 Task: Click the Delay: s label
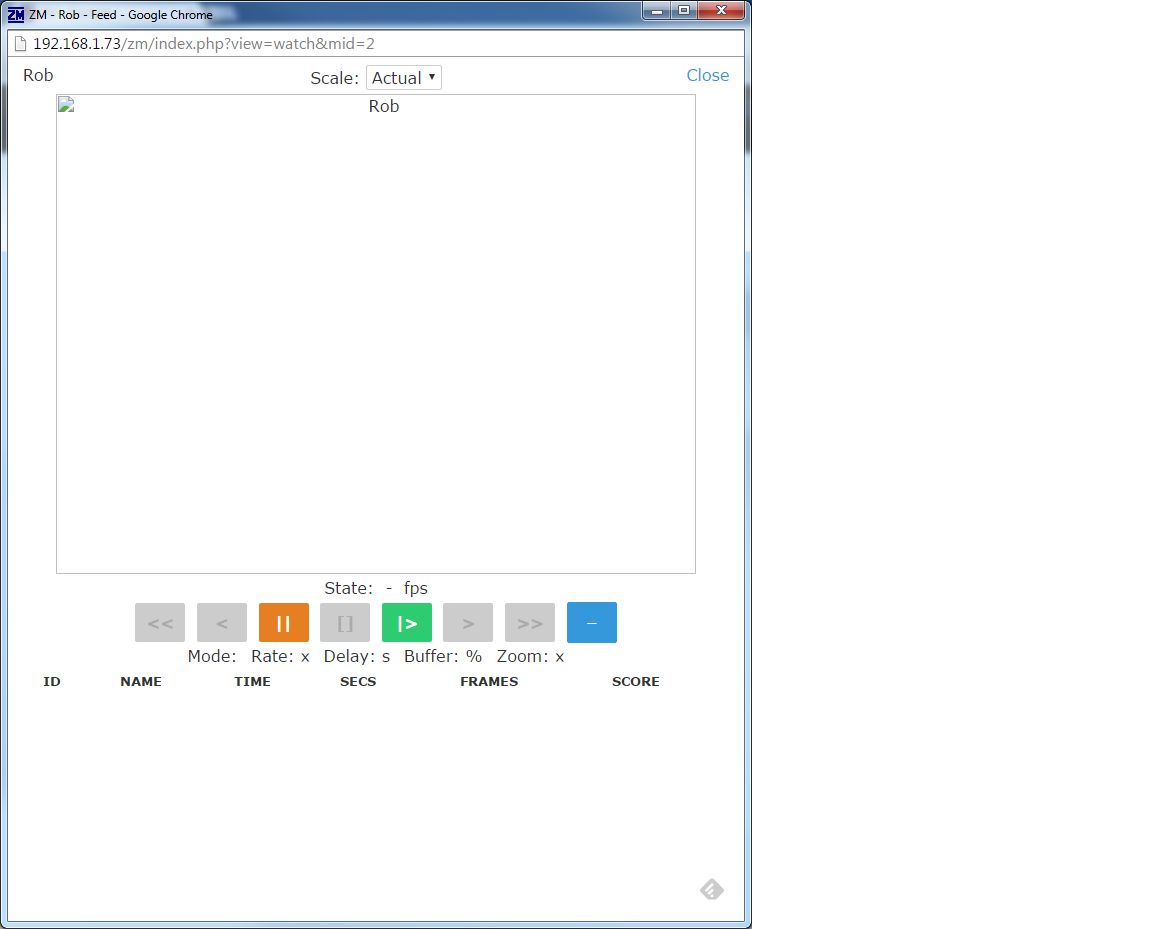(357, 656)
